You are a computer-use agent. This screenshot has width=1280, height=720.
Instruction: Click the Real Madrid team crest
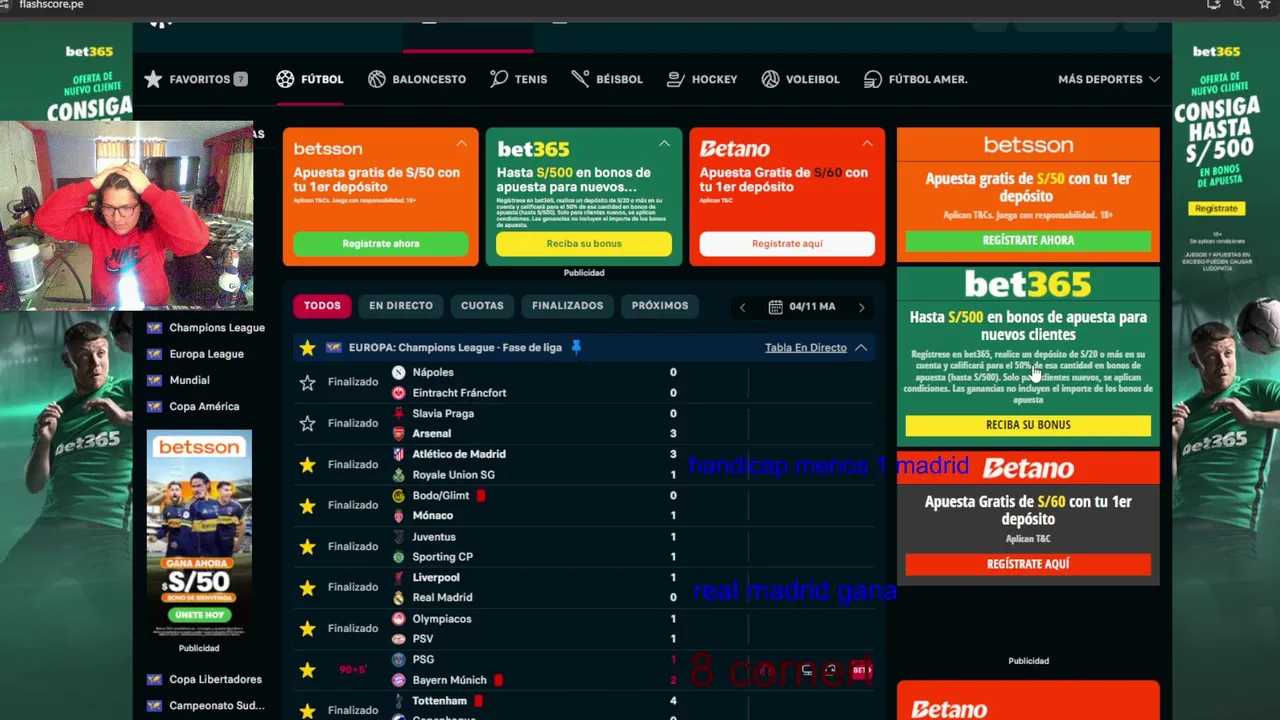tap(398, 597)
